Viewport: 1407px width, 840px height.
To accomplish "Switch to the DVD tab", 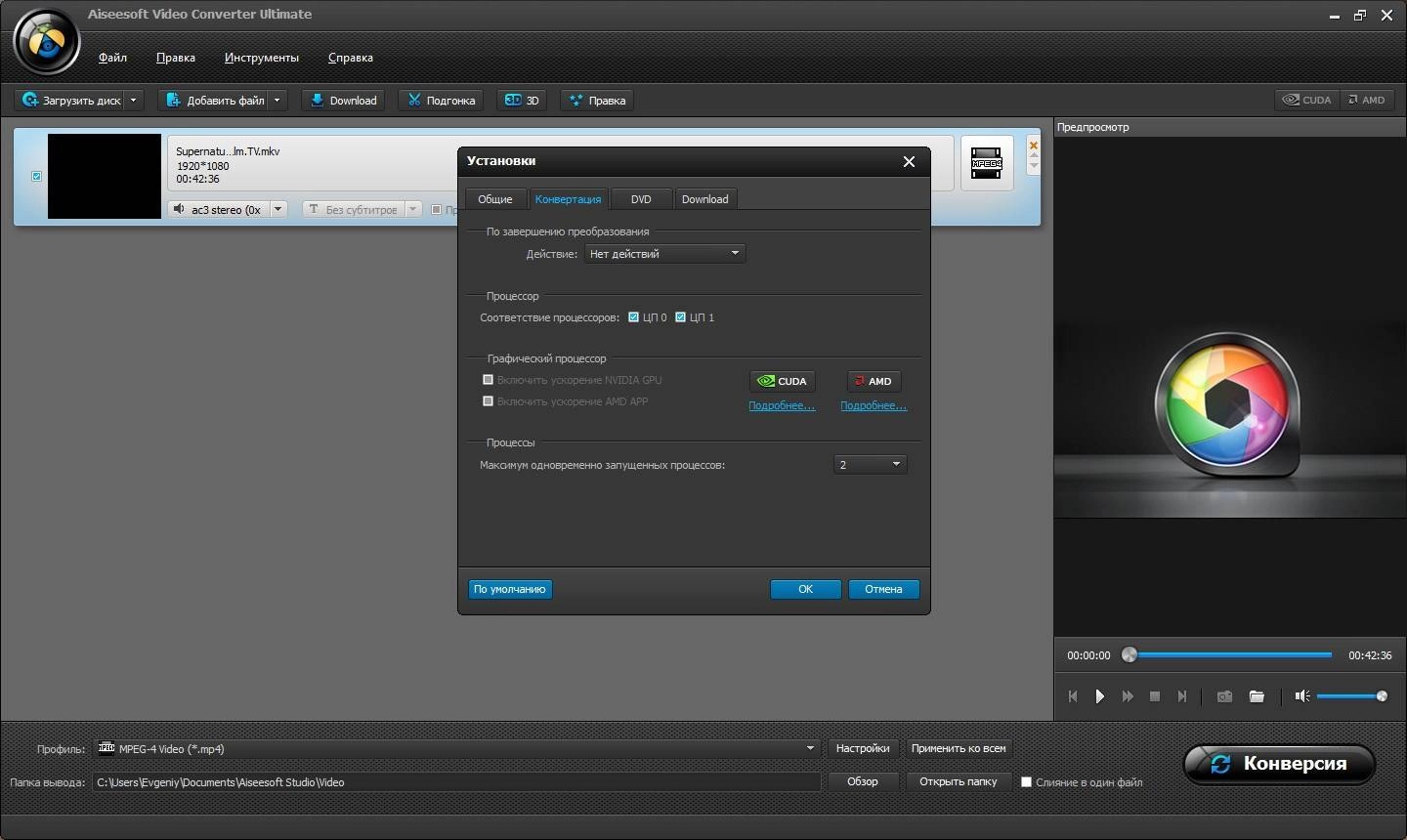I will (x=641, y=198).
